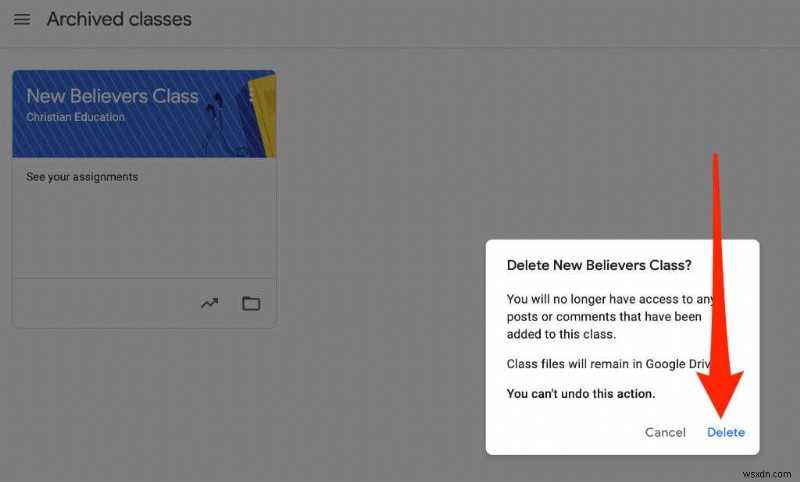Open the hamburger main menu
Viewport: 800px width, 482px height.
coord(21,19)
